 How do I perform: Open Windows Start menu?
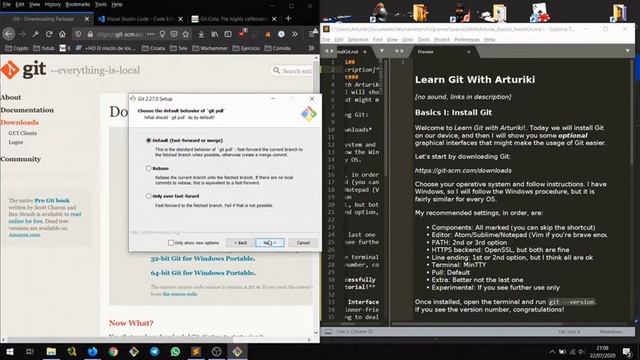point(9,351)
